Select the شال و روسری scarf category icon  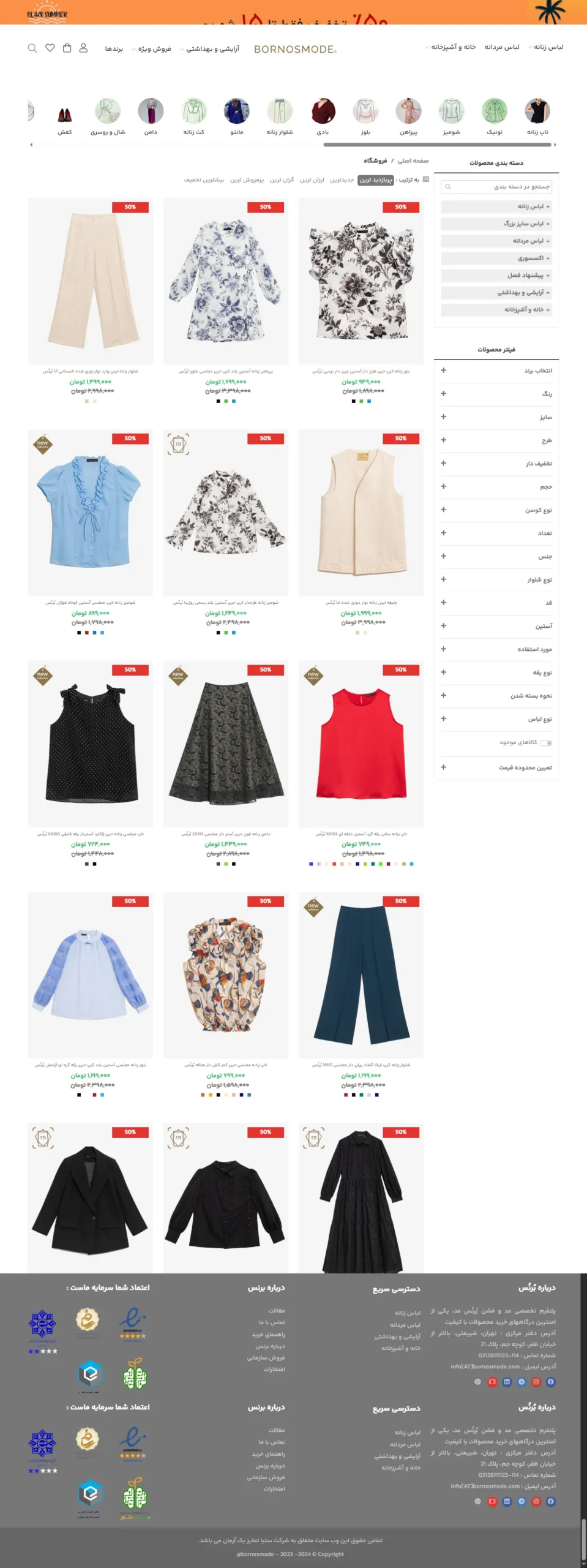108,111
